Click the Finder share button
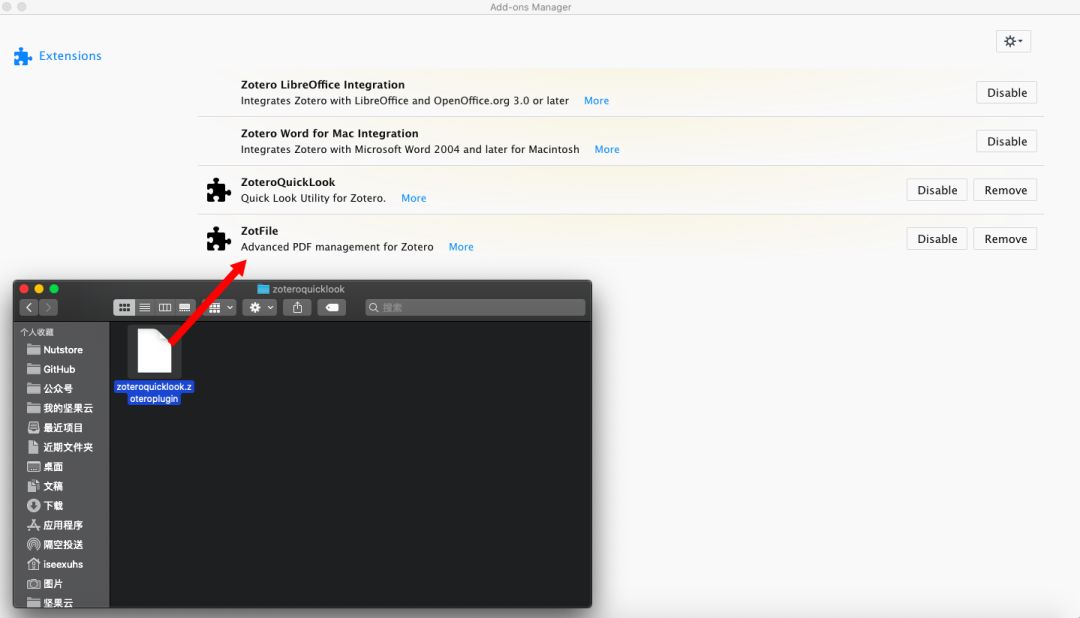 click(298, 307)
